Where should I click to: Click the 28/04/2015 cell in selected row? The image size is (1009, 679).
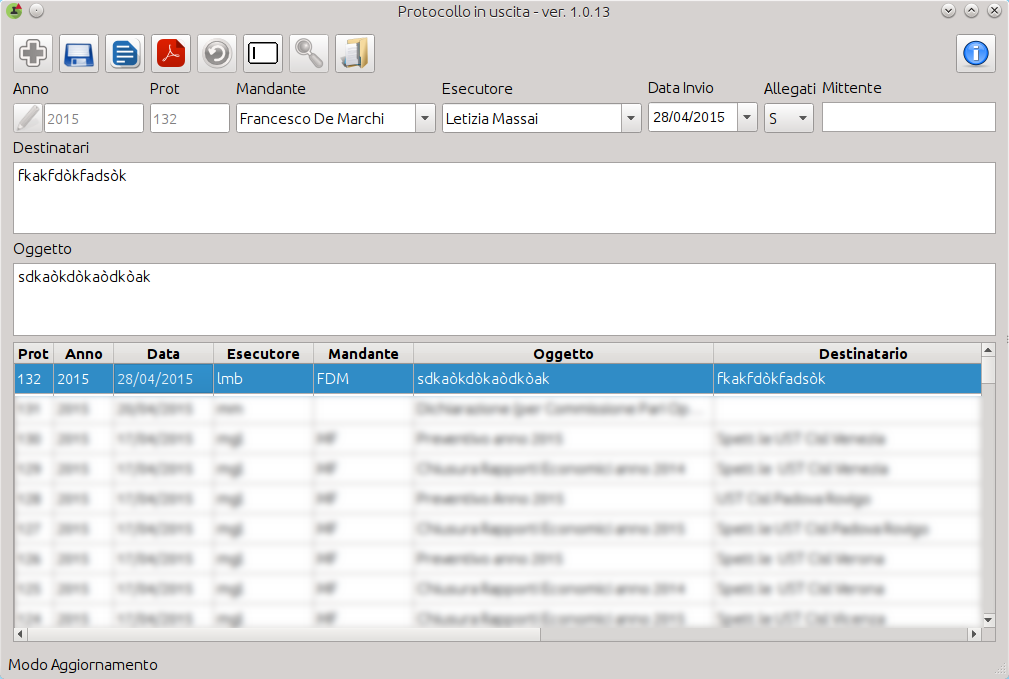pos(163,378)
